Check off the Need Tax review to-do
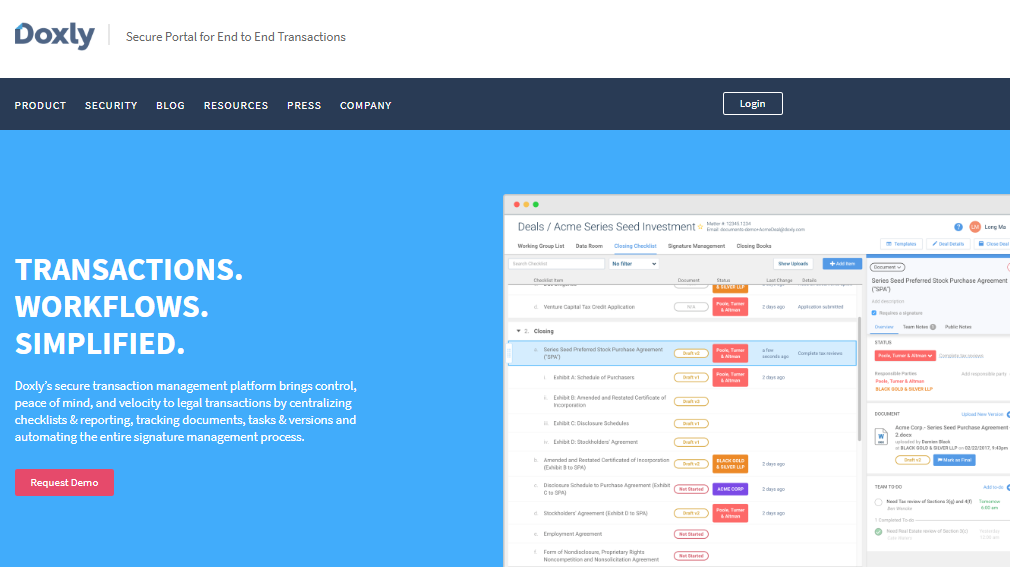 click(x=878, y=502)
